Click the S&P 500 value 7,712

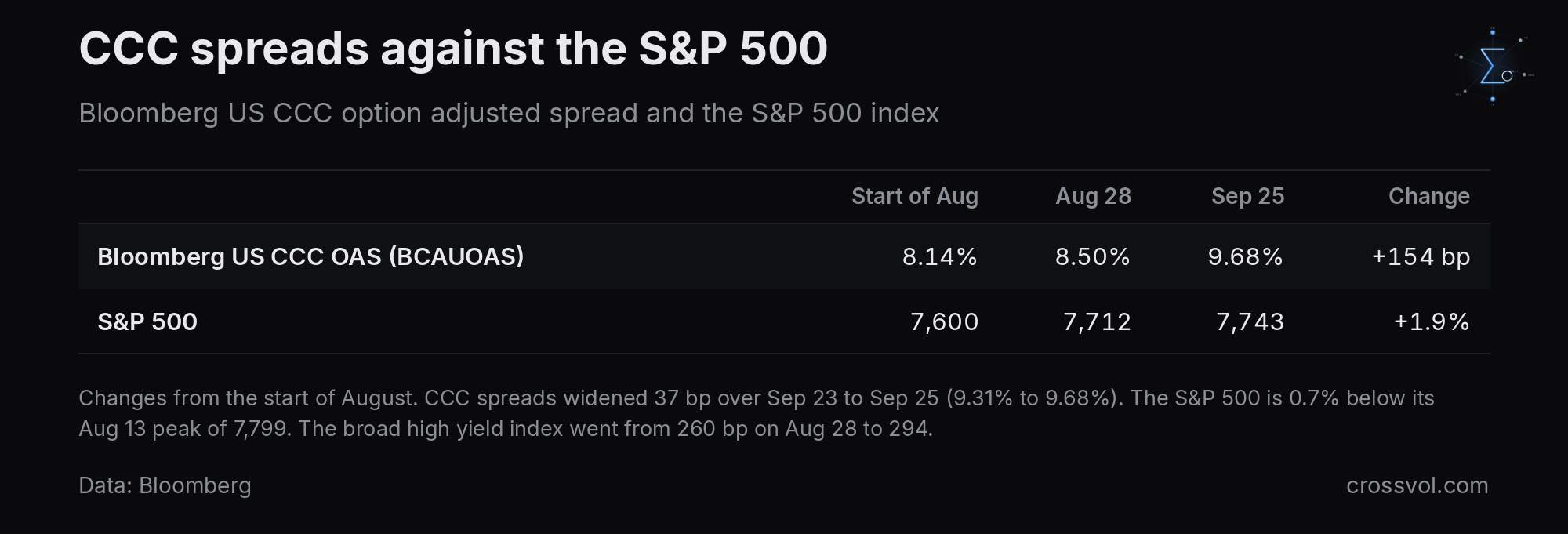[1097, 321]
